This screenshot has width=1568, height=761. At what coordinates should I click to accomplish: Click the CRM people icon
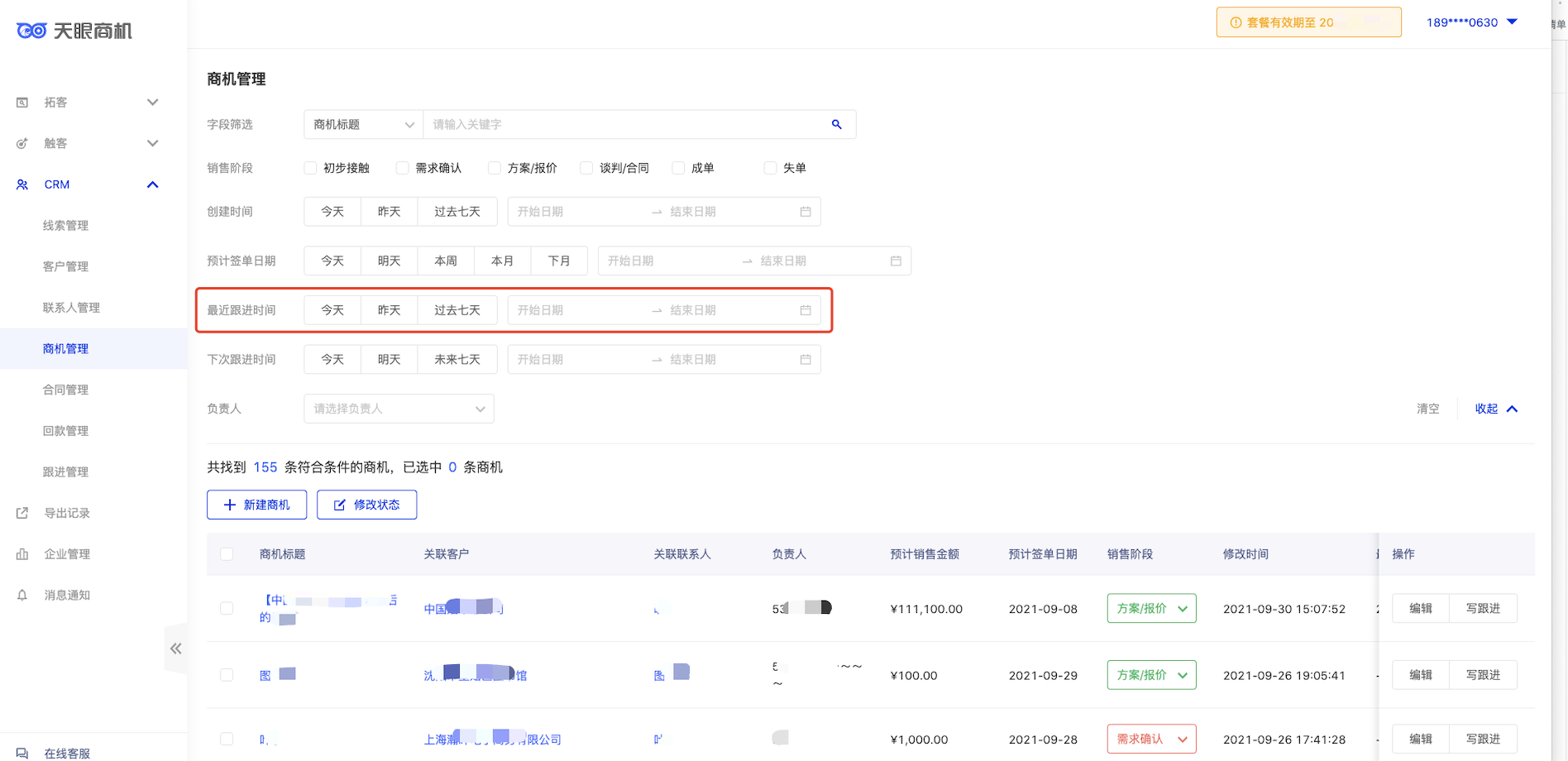(22, 184)
